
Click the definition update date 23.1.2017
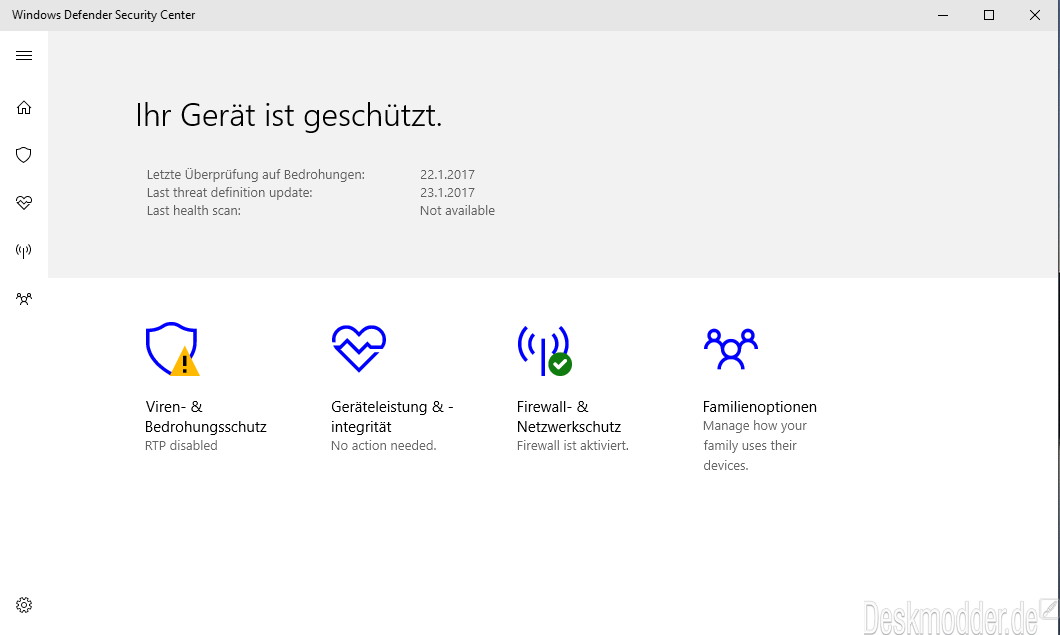[447, 193]
